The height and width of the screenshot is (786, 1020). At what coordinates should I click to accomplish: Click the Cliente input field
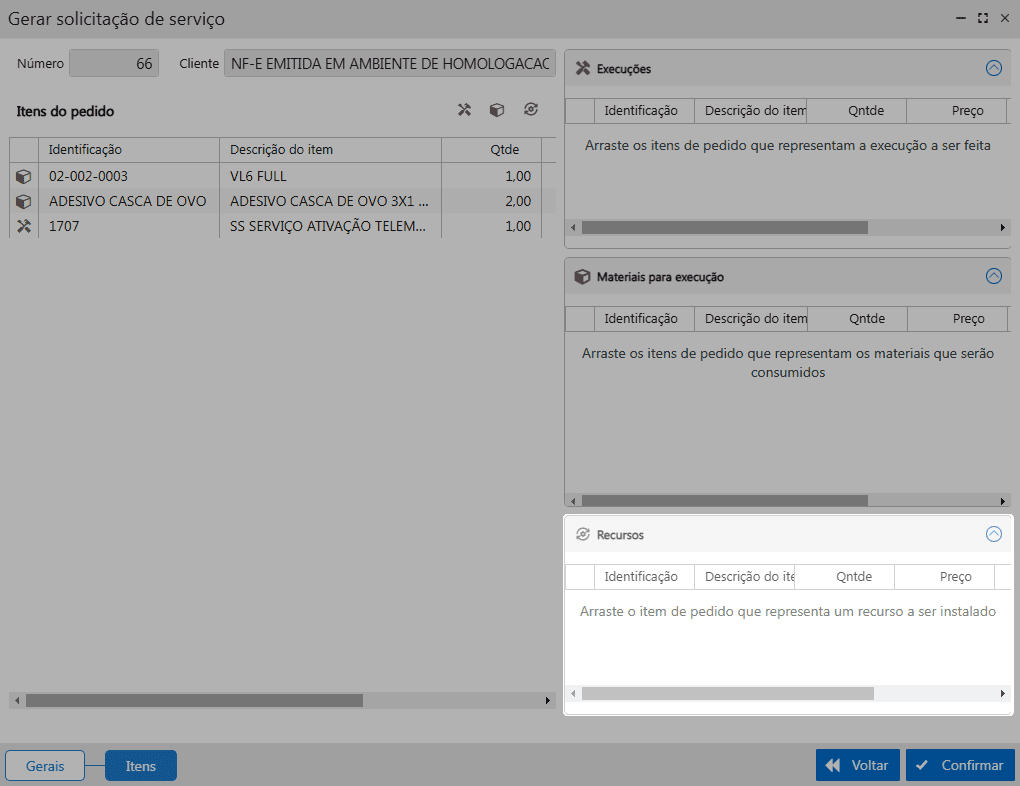pyautogui.click(x=390, y=64)
